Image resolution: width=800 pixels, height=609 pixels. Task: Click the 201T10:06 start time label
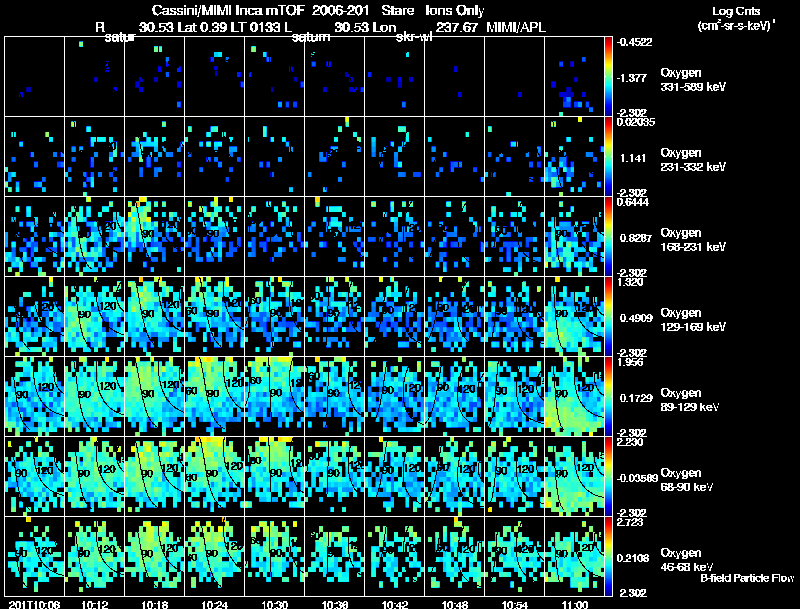pos(34,604)
